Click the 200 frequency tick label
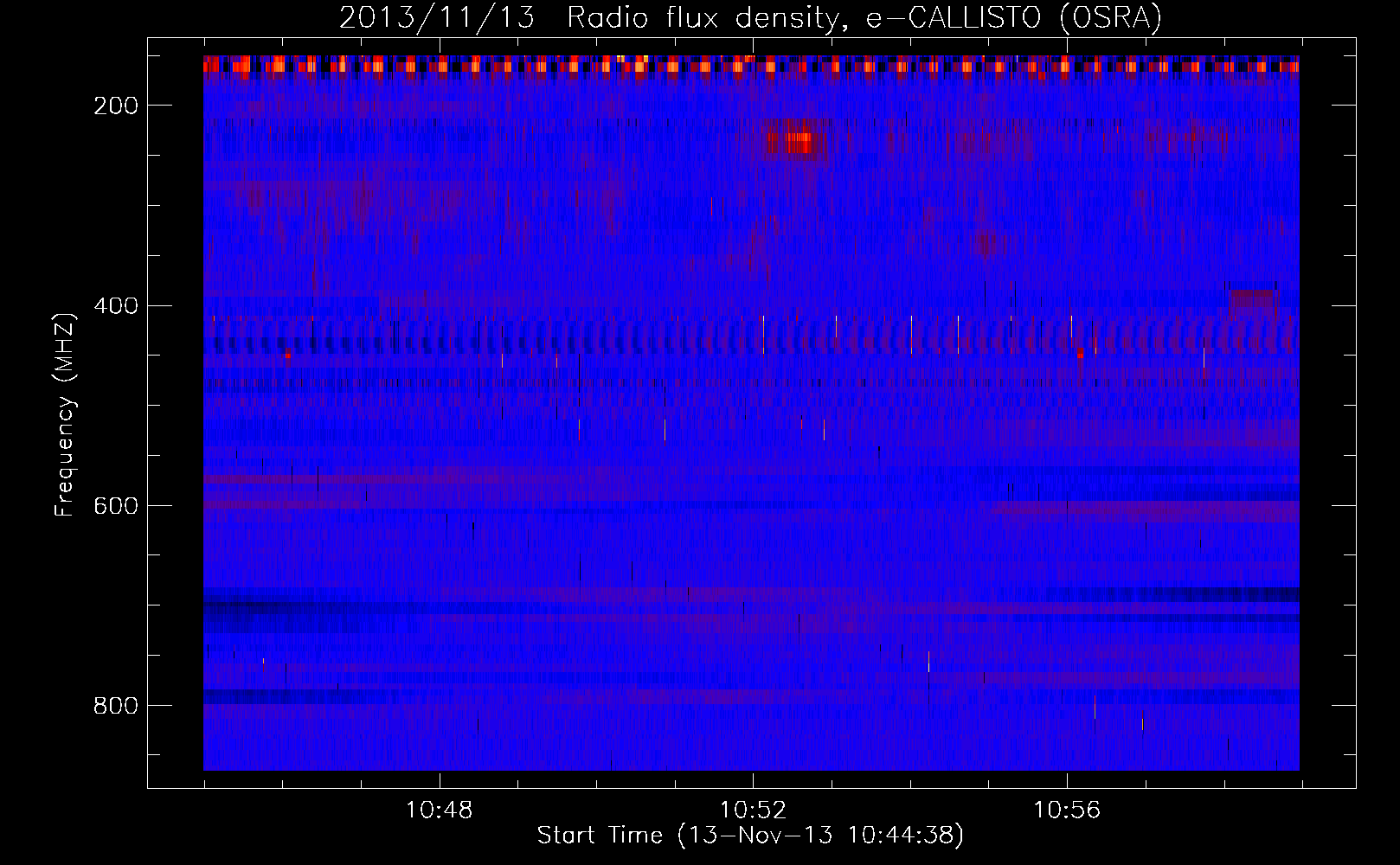This screenshot has height=865, width=1400. point(116,106)
